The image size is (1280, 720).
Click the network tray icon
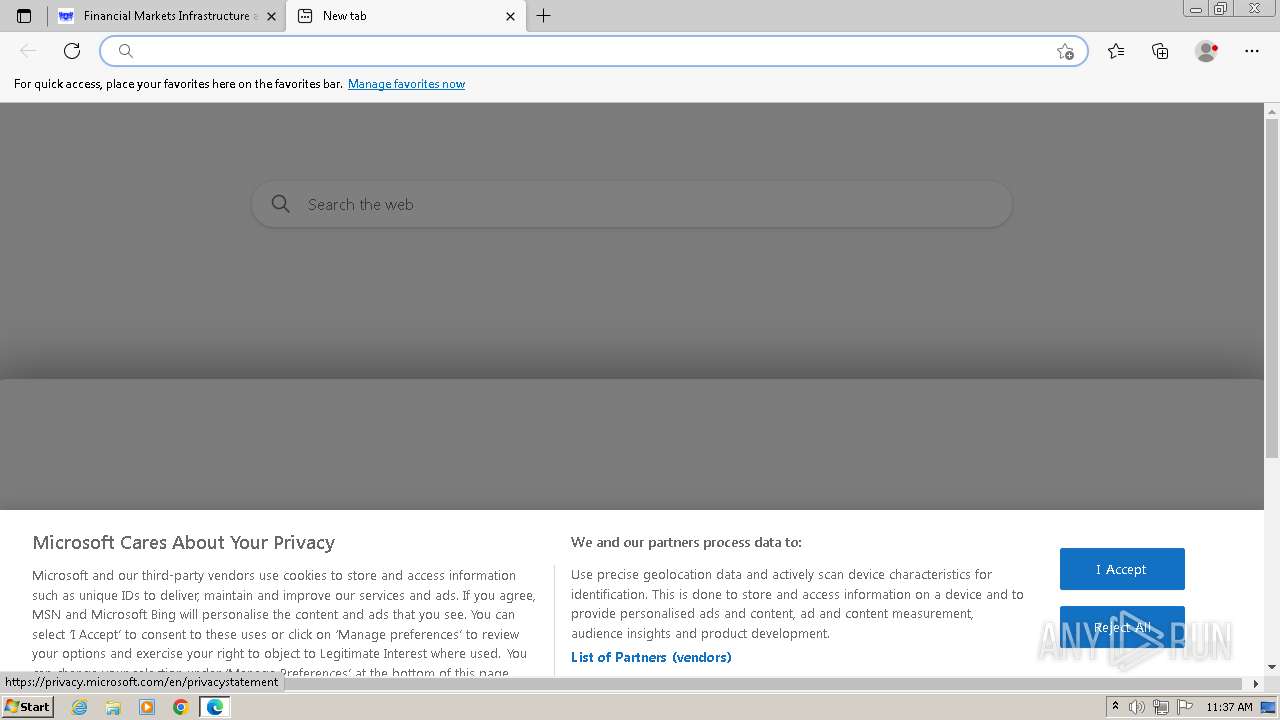[1161, 707]
